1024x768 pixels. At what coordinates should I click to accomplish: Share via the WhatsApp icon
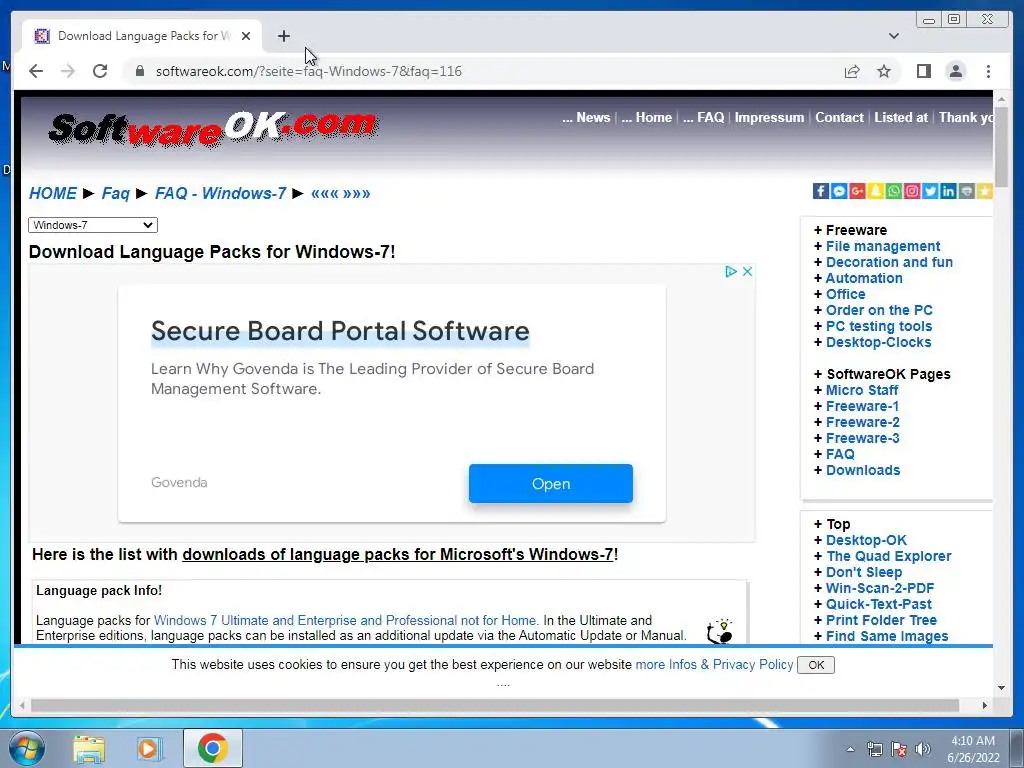coord(894,191)
